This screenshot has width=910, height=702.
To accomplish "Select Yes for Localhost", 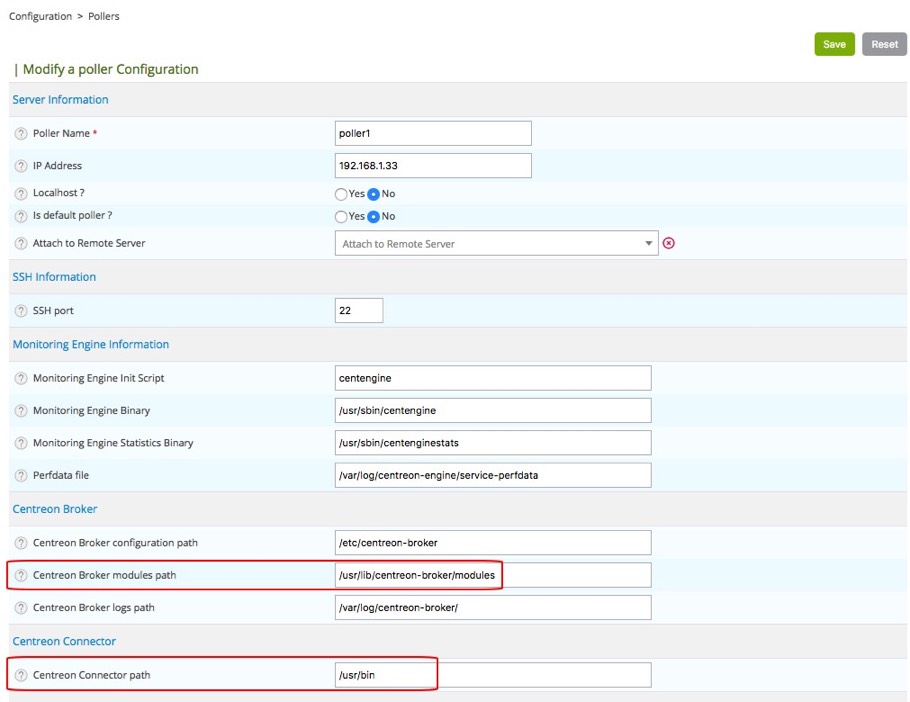I will (x=341, y=194).
